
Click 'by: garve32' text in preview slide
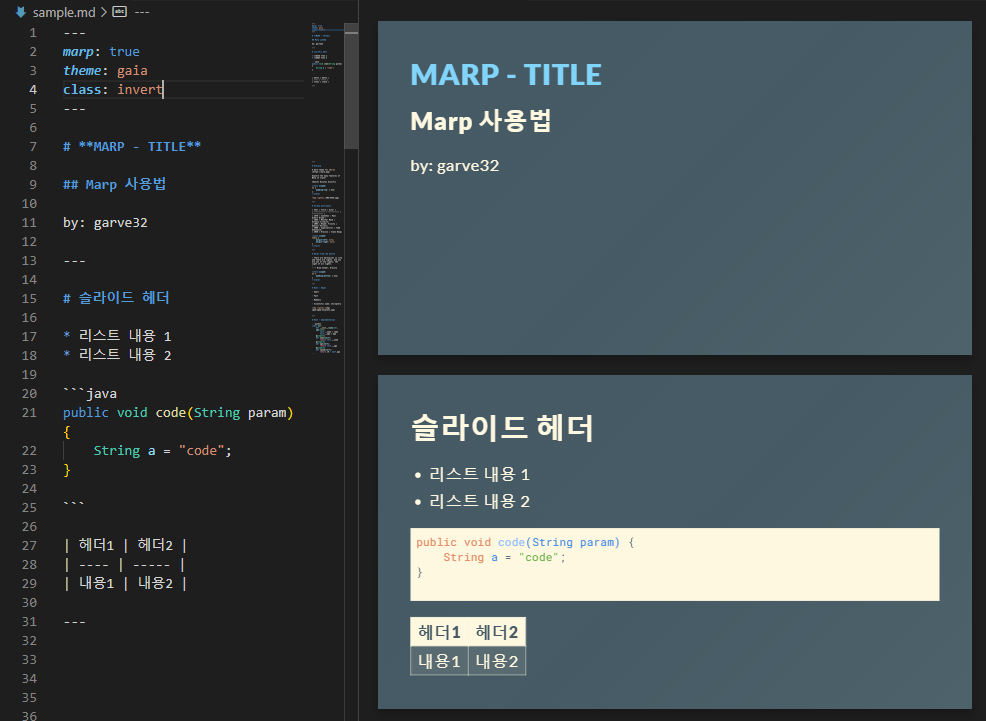[455, 166]
